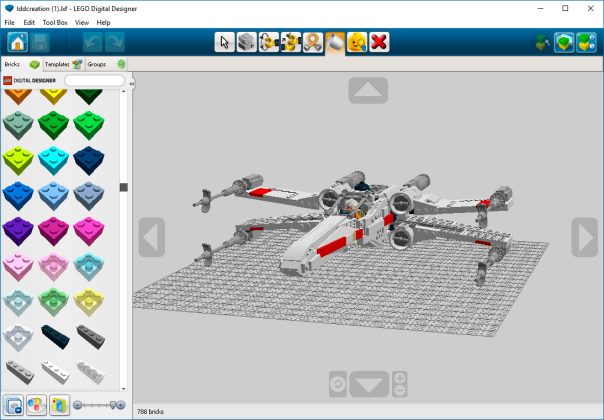Open the View menu
The image size is (604, 420).
pos(82,22)
